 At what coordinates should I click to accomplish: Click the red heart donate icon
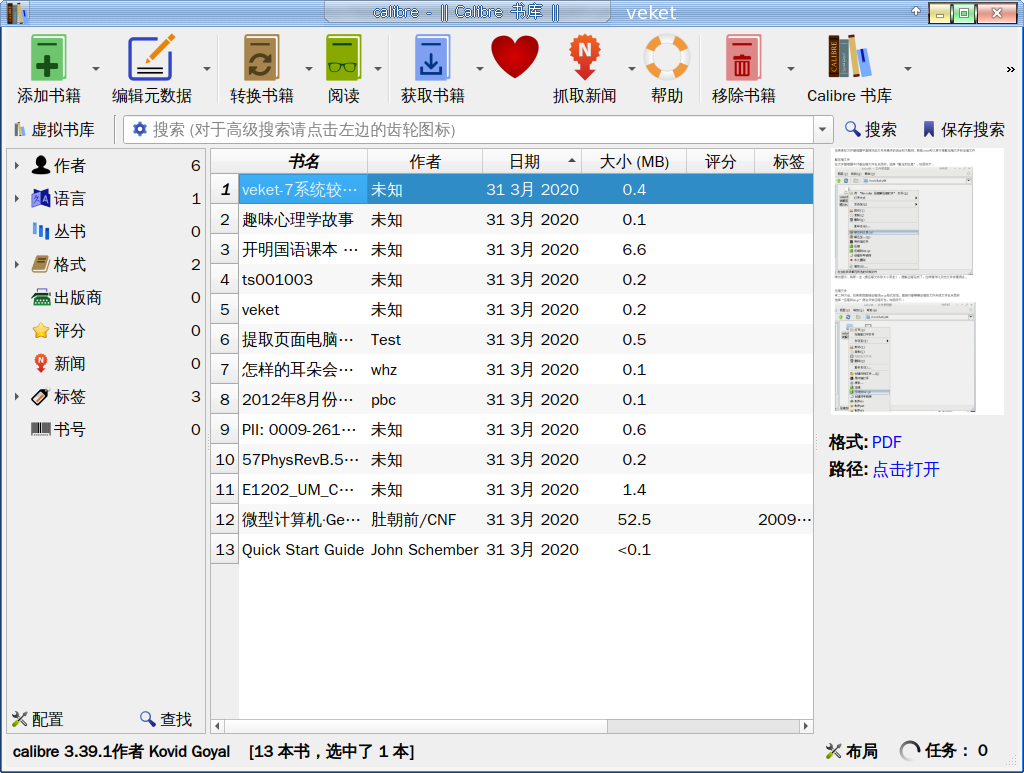click(515, 57)
